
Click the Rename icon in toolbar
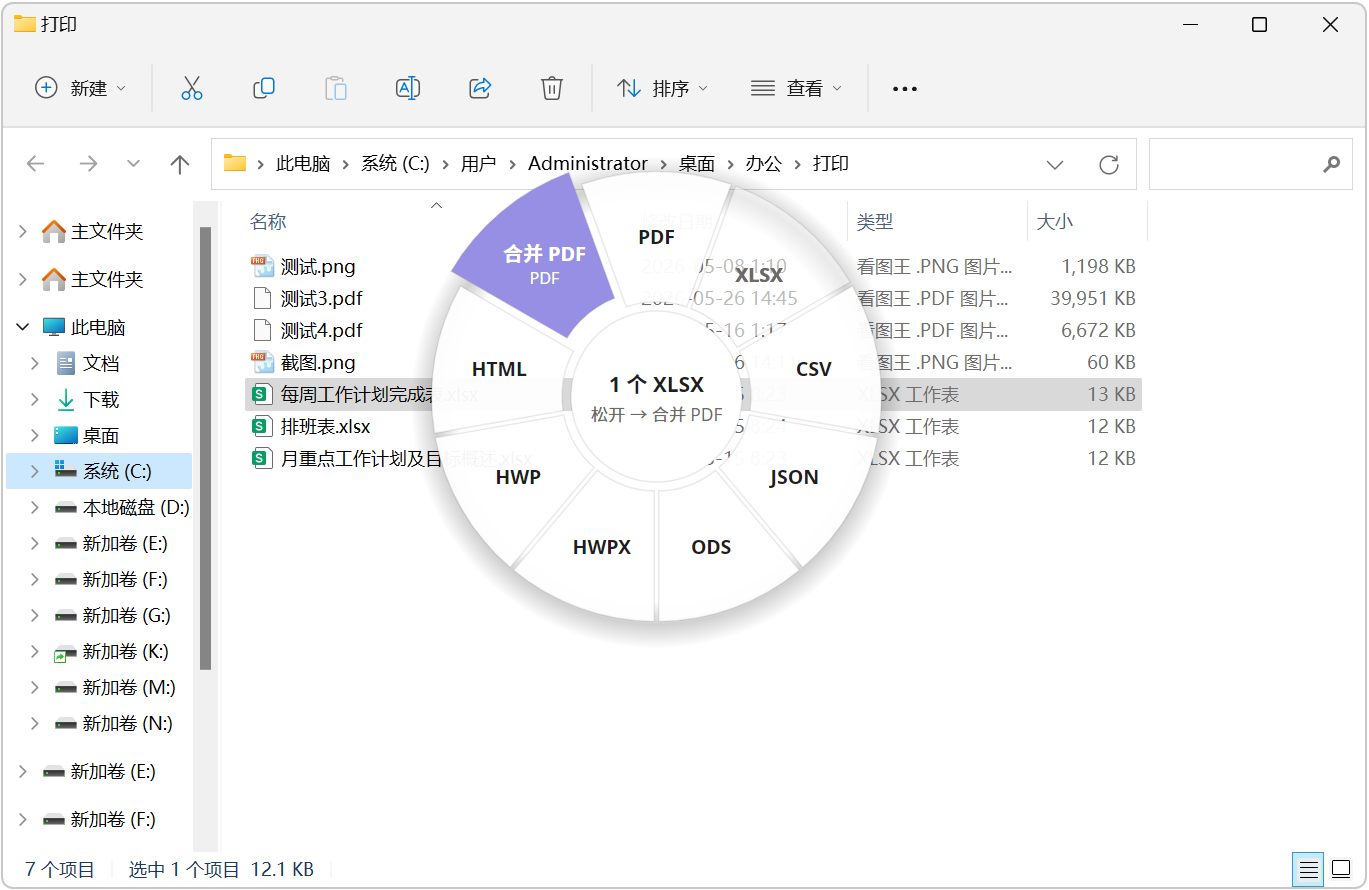click(408, 88)
